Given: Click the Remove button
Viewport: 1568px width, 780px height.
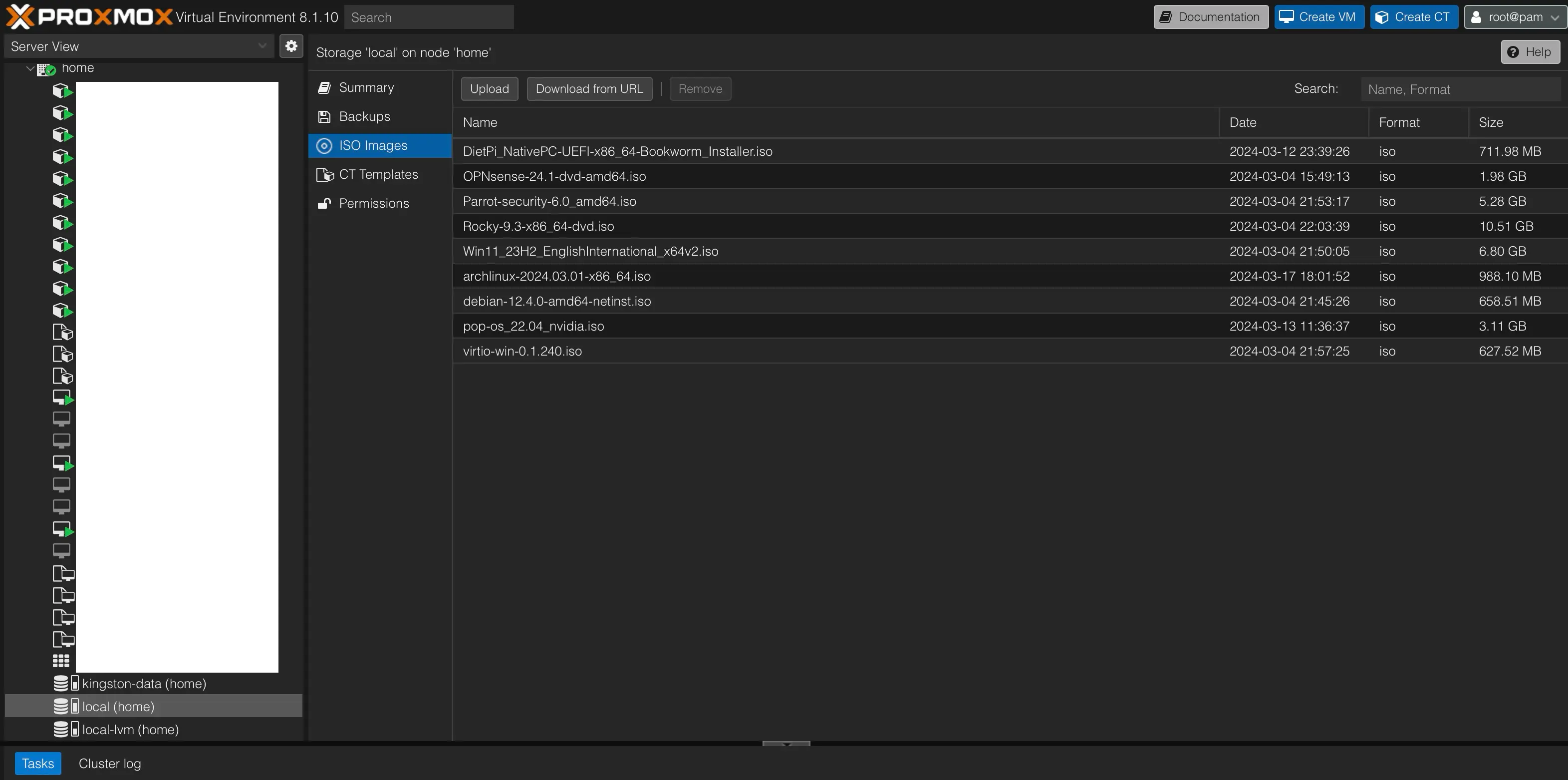Looking at the screenshot, I should (700, 89).
